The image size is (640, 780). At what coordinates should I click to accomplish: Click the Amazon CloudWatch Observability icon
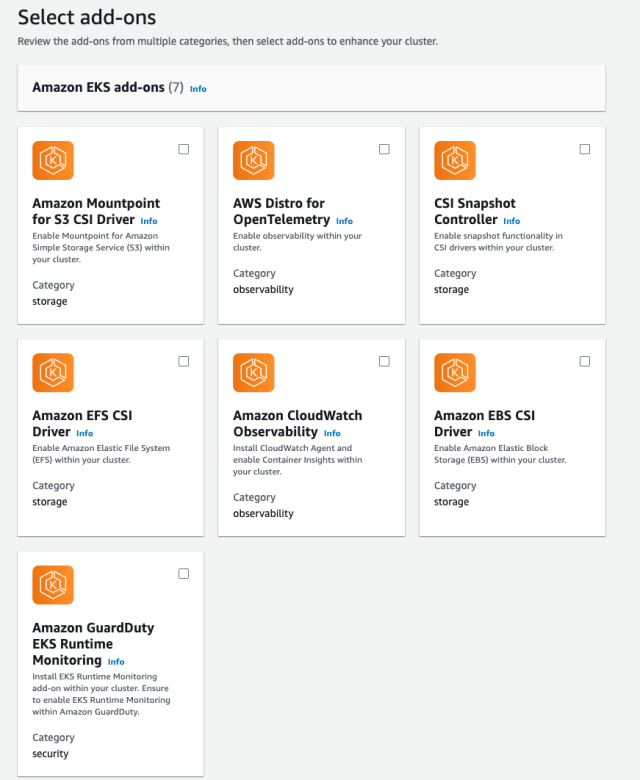pyautogui.click(x=254, y=373)
